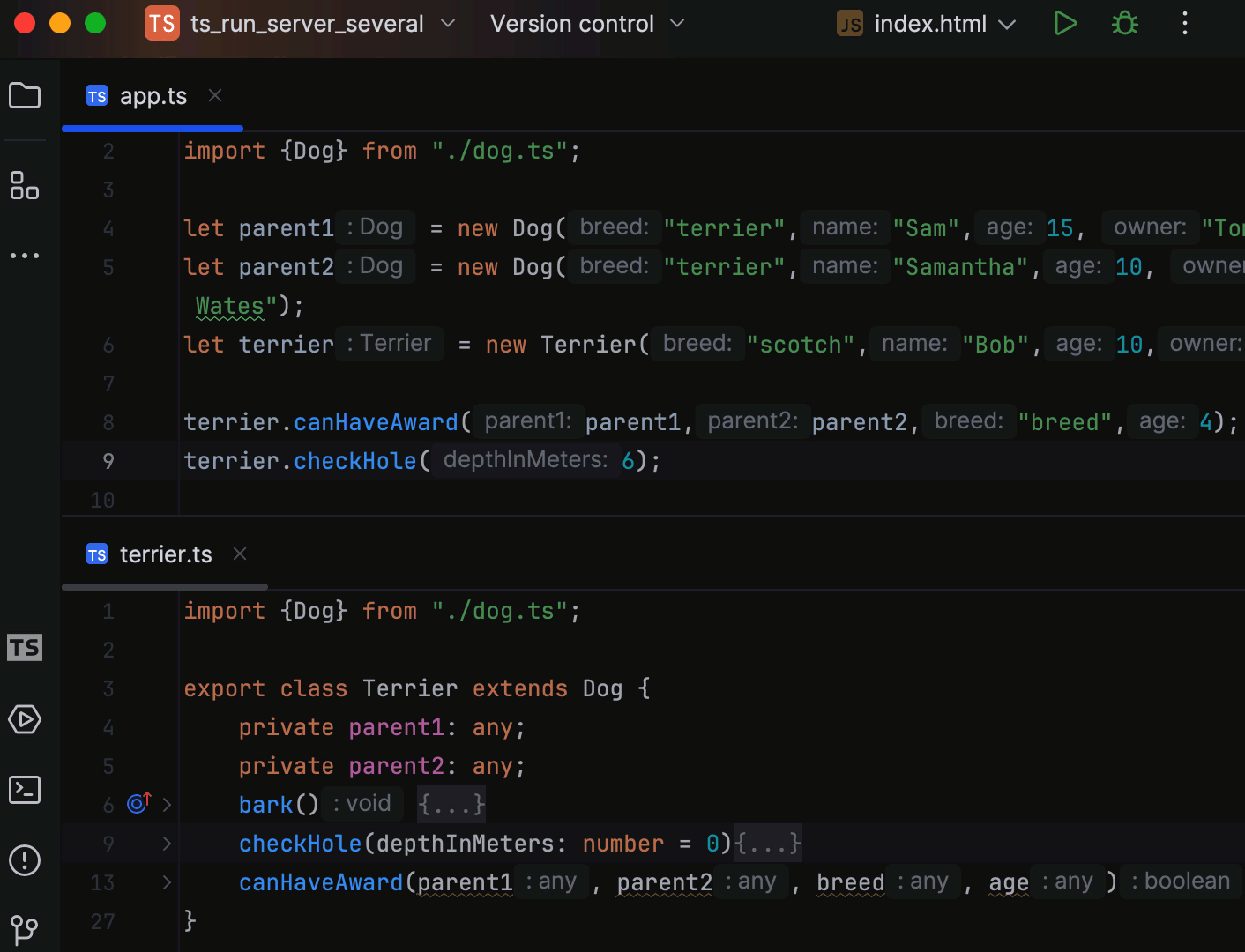Expand the canHaveAward method fold
This screenshot has width=1245, height=952.
point(166,882)
